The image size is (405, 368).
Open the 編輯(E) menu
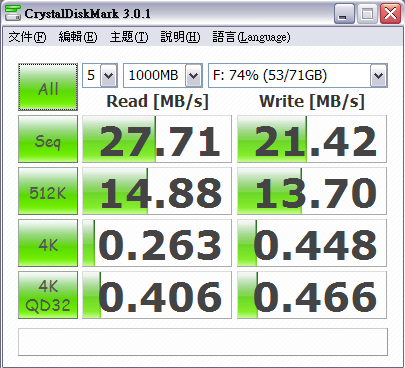click(x=78, y=37)
